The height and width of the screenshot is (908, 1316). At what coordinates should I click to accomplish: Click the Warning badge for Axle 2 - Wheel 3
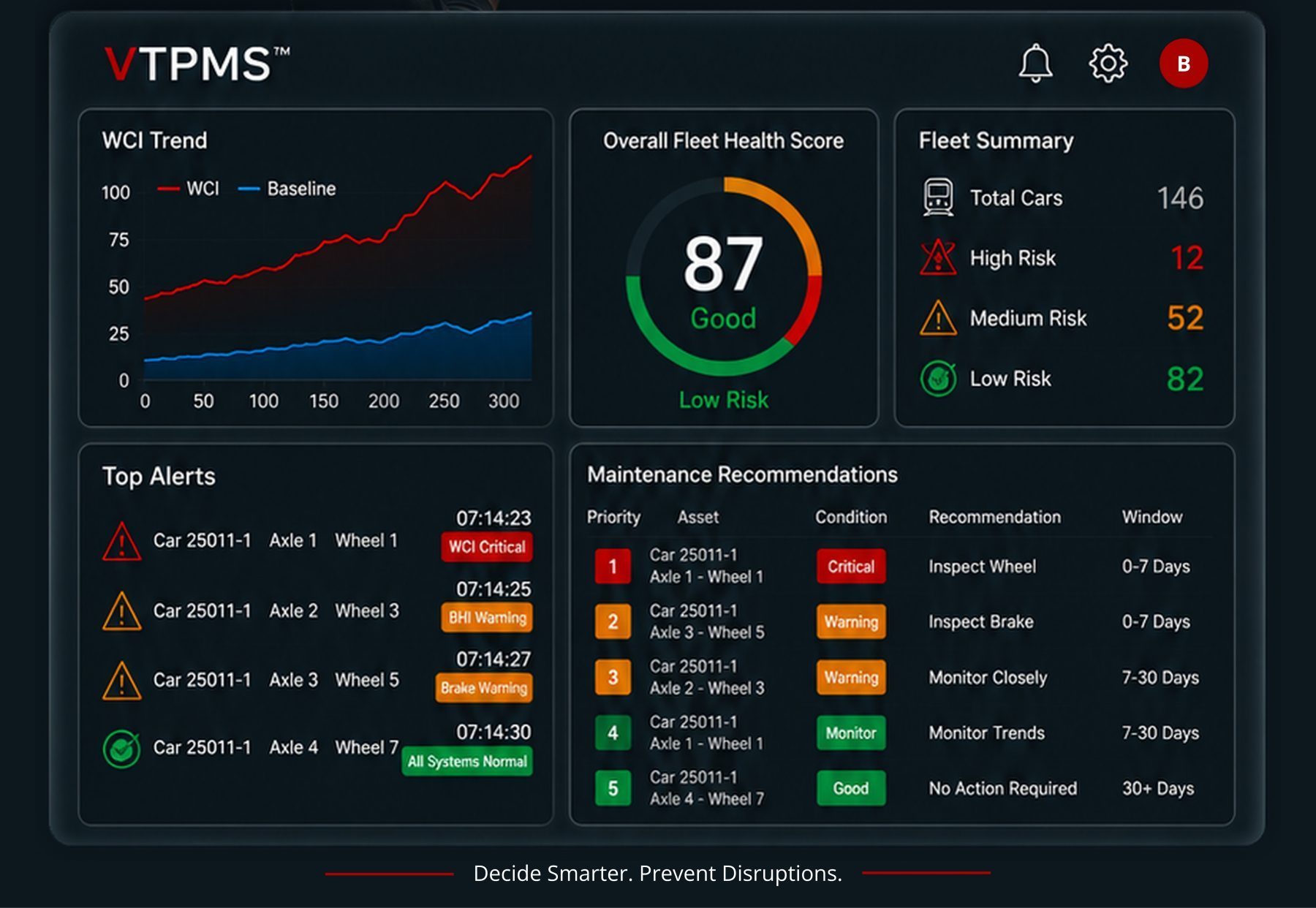click(851, 678)
